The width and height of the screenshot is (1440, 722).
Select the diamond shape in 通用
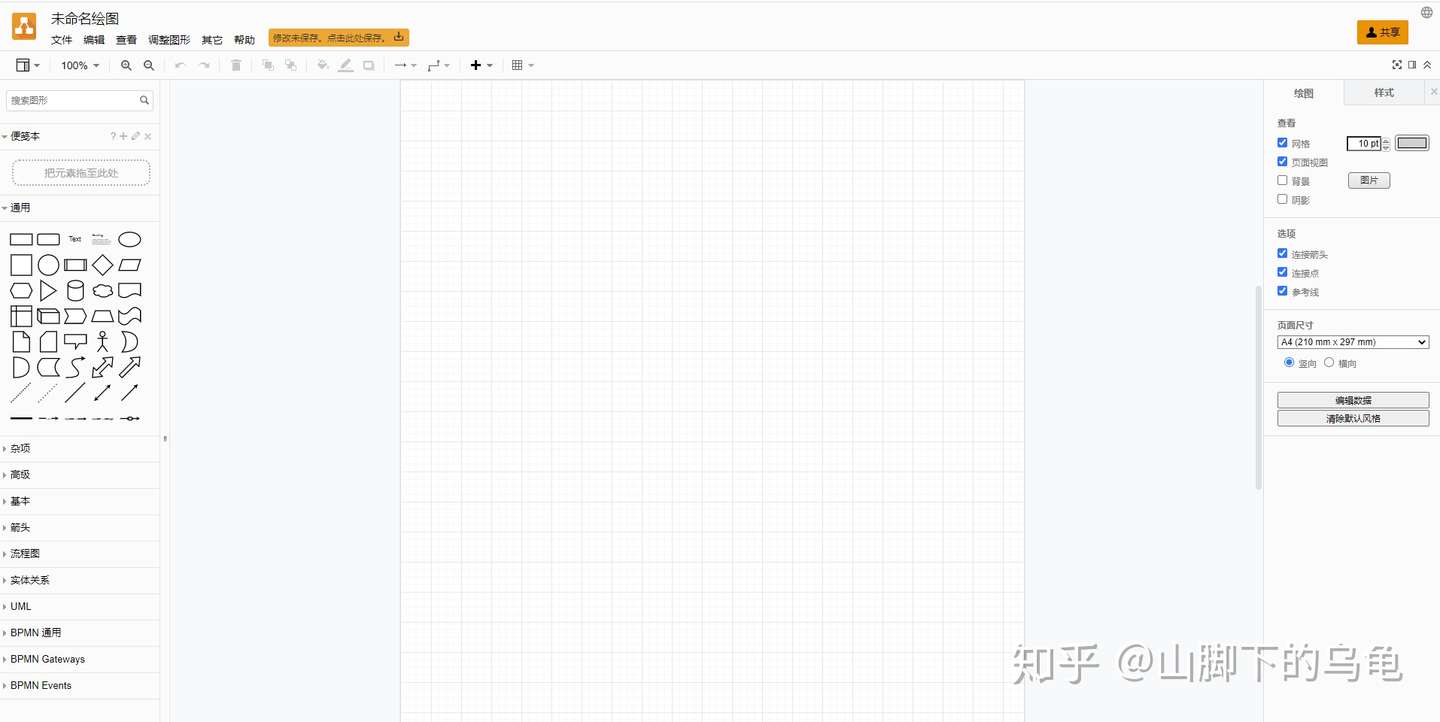click(x=103, y=265)
